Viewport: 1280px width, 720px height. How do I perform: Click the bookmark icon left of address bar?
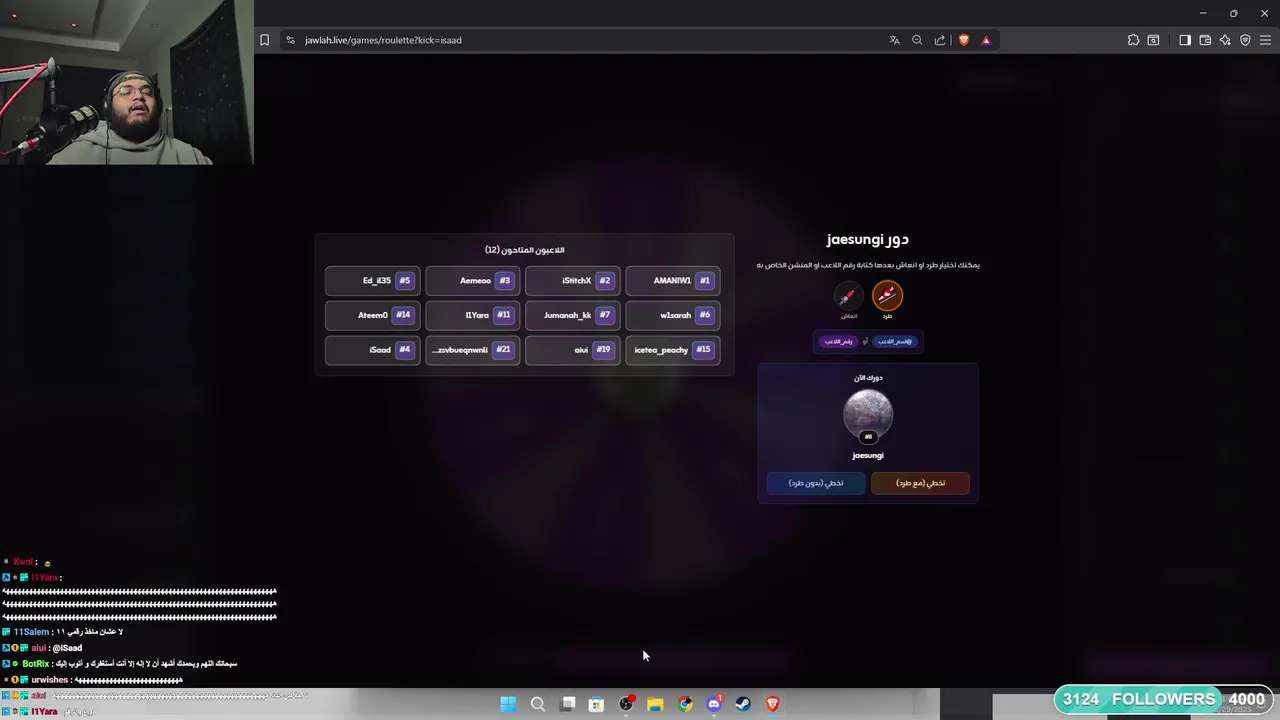[264, 40]
